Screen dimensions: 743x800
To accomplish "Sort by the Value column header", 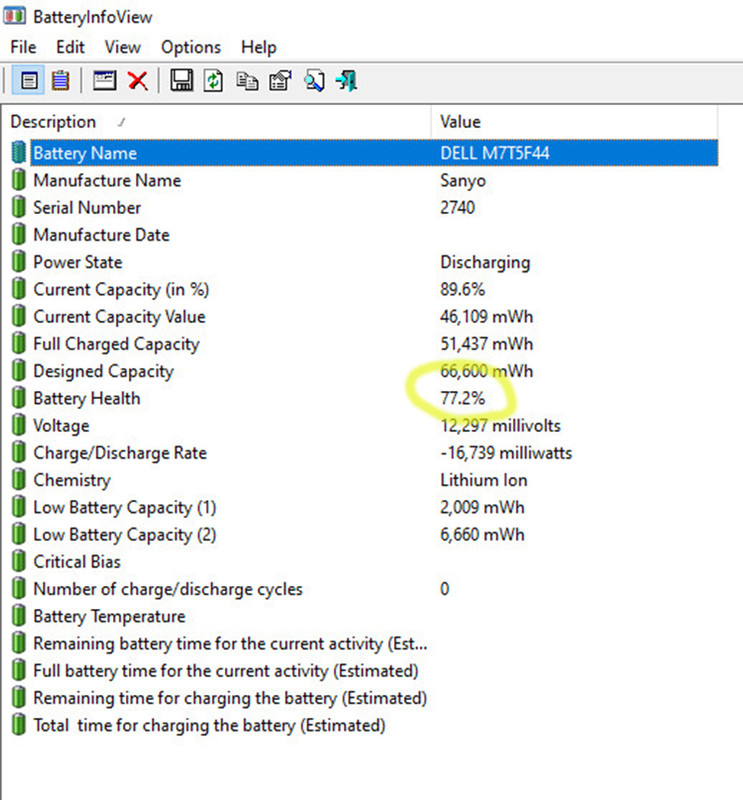I will click(575, 121).
